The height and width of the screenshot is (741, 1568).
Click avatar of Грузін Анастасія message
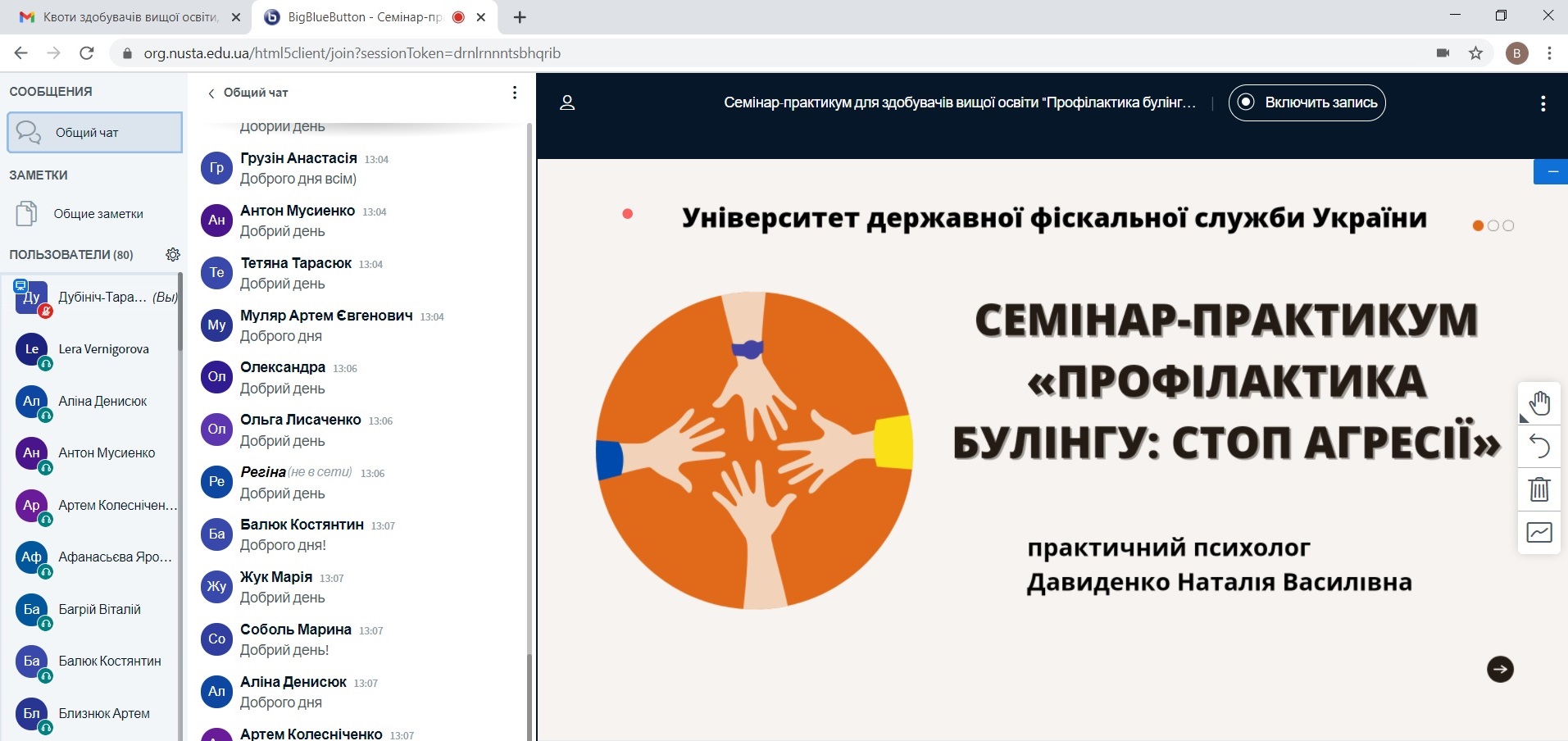(216, 168)
